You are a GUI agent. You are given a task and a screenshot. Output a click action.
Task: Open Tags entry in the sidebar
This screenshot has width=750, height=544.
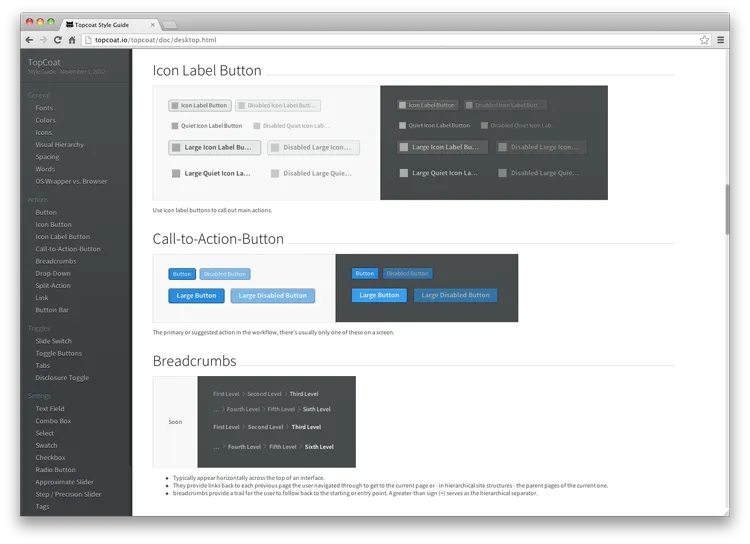42,507
